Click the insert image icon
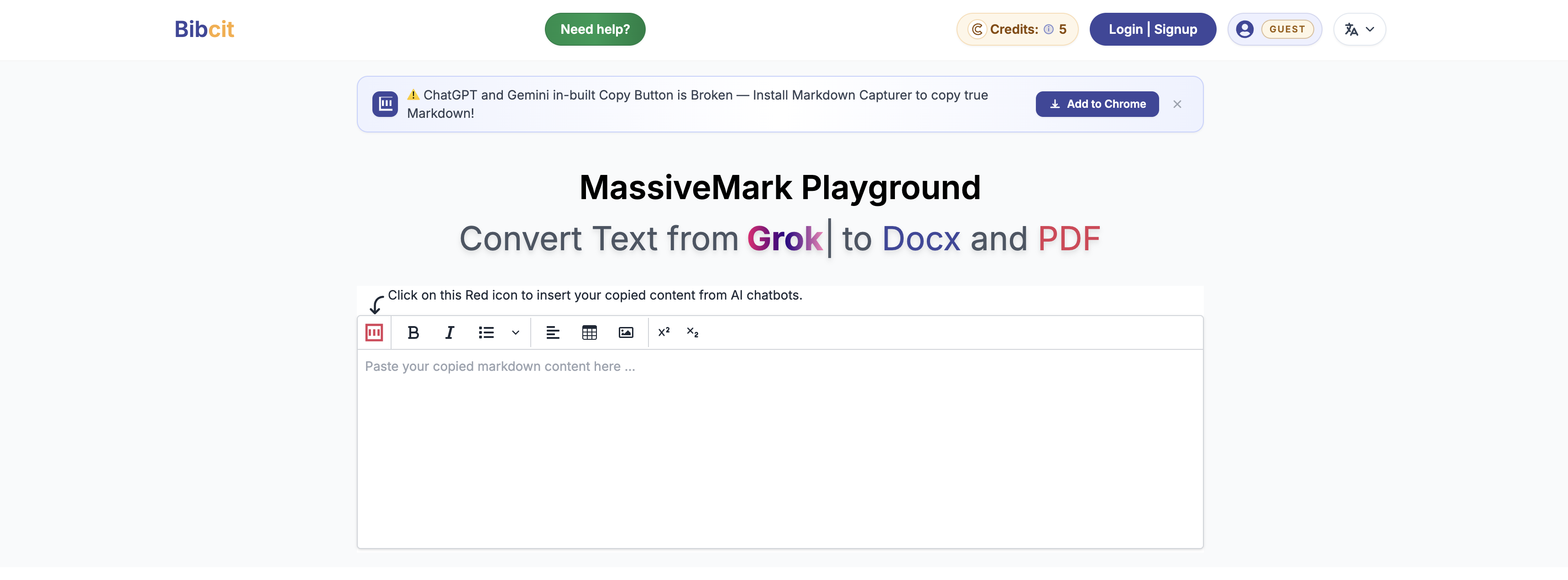The image size is (1568, 580). [626, 332]
